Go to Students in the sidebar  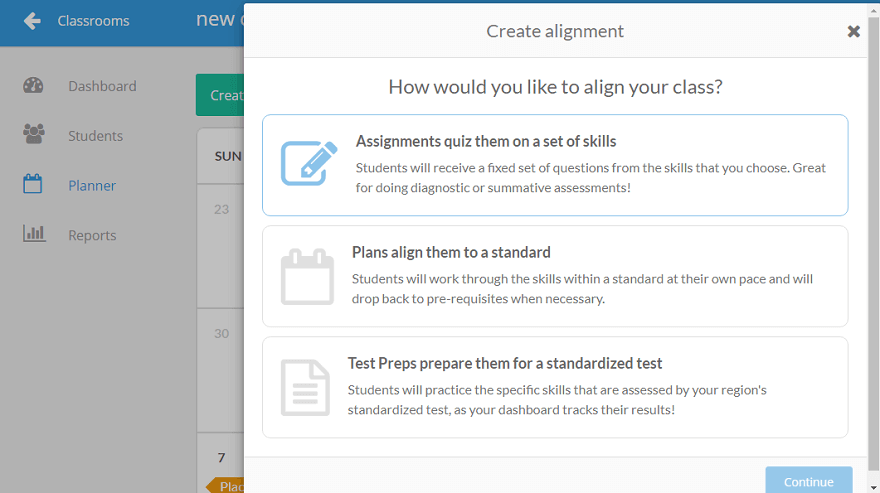pyautogui.click(x=95, y=136)
